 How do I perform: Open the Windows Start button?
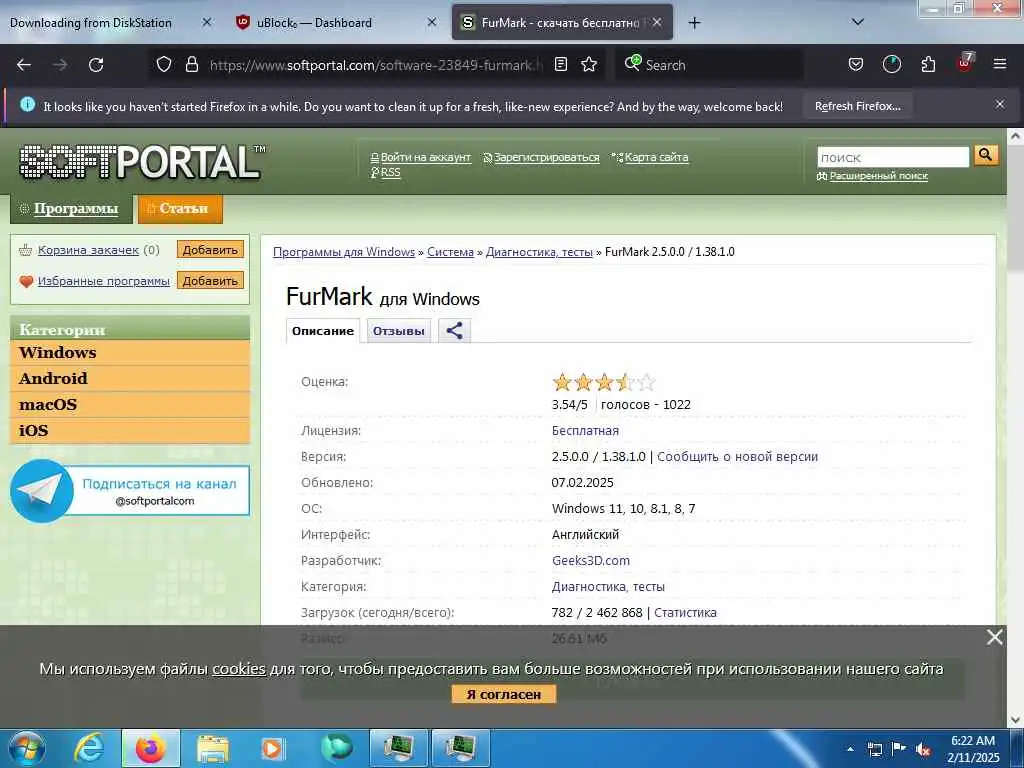click(x=26, y=748)
